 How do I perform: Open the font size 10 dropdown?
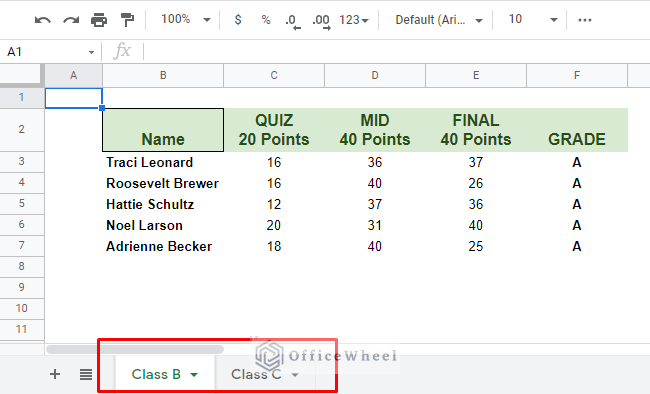[533, 19]
